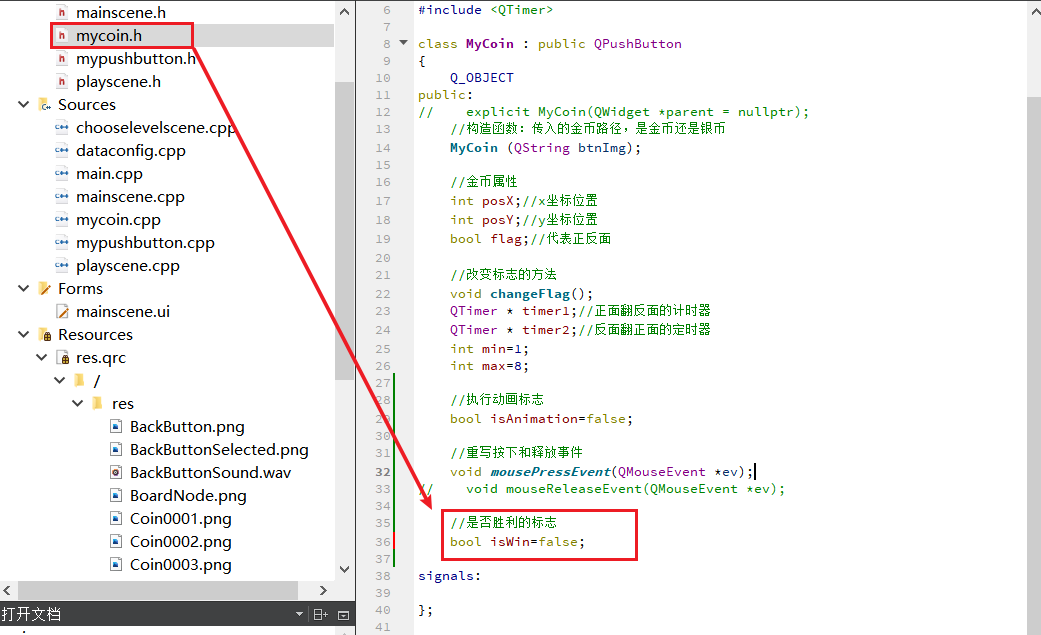Select the res folder in resources
This screenshot has height=635, width=1041.
tap(122, 403)
